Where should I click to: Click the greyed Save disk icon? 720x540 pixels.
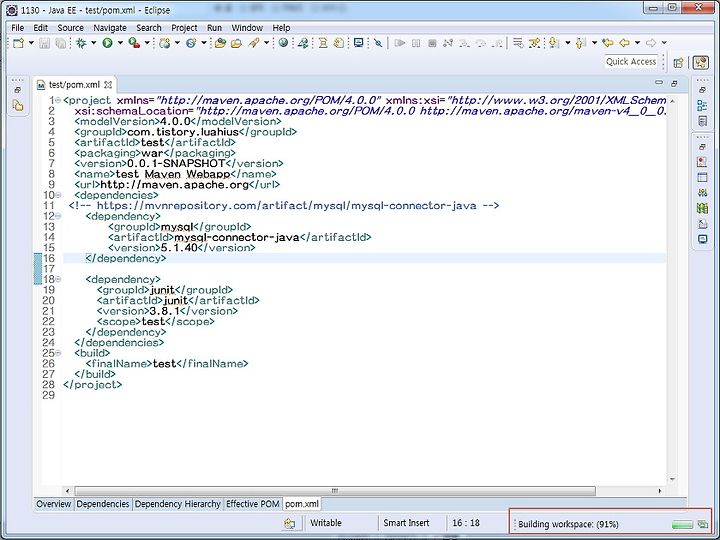pyautogui.click(x=44, y=43)
